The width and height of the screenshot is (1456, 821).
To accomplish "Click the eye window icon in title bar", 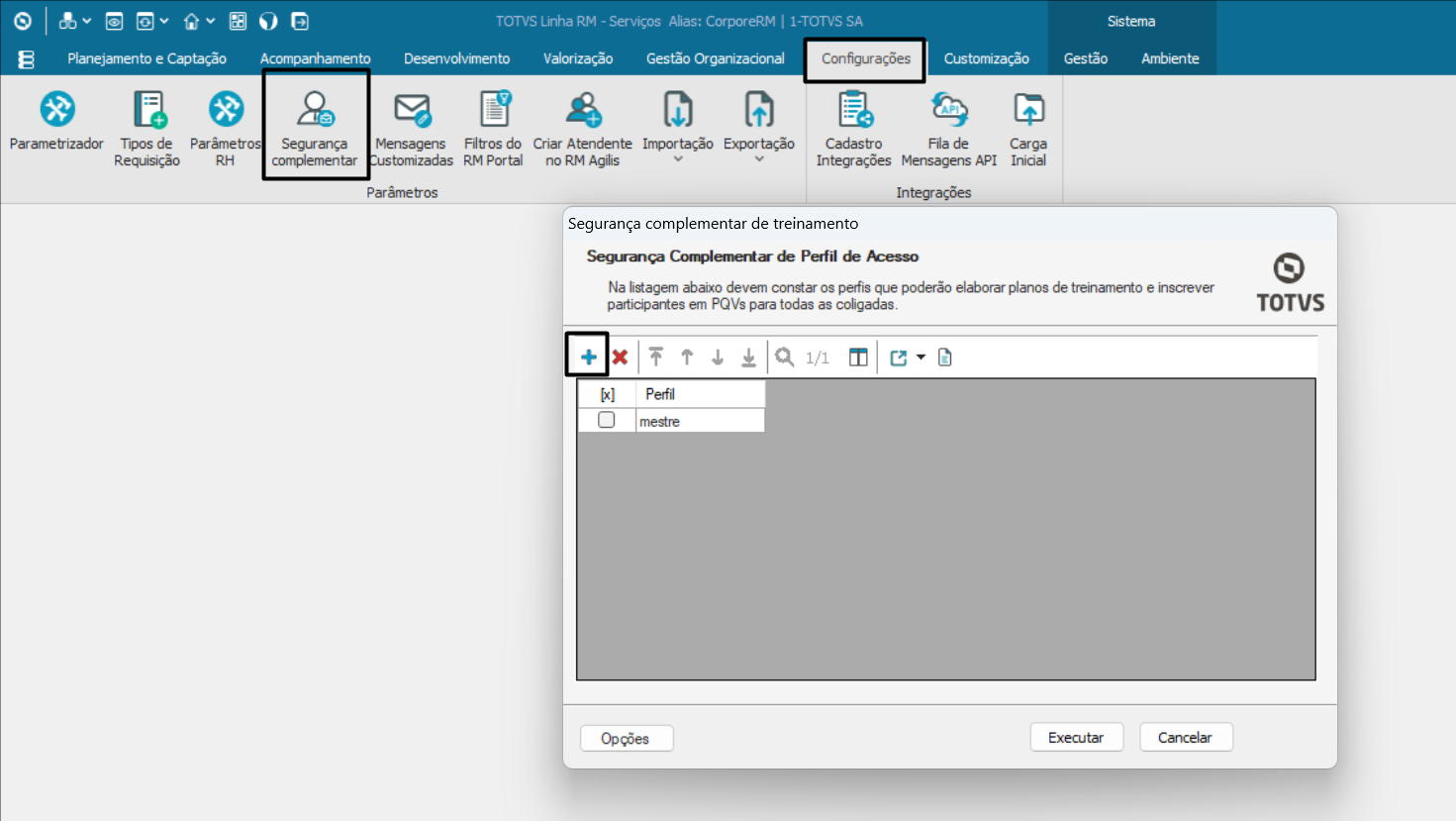I will pyautogui.click(x=114, y=21).
